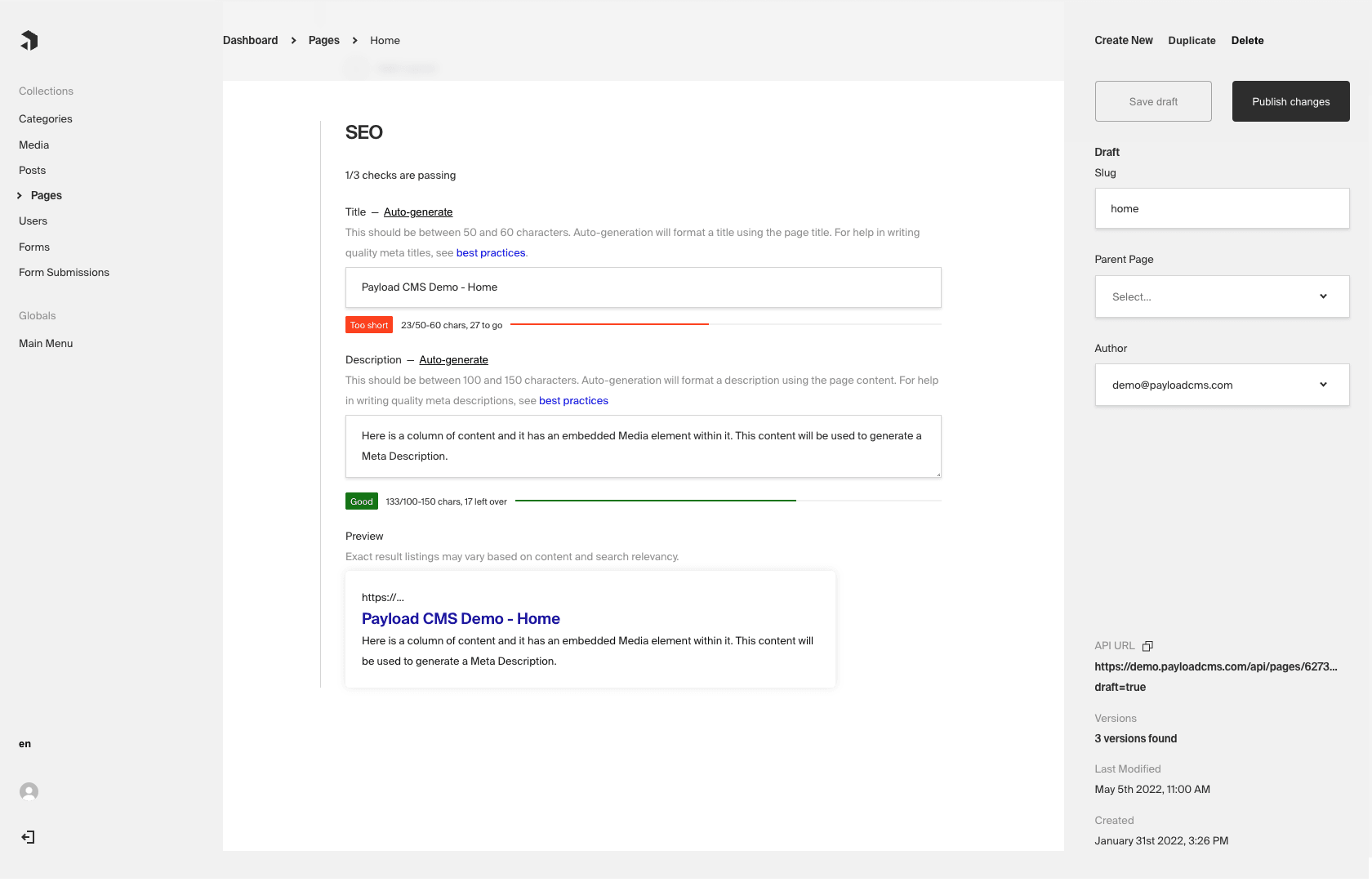Navigate to the Media collection

33,145
